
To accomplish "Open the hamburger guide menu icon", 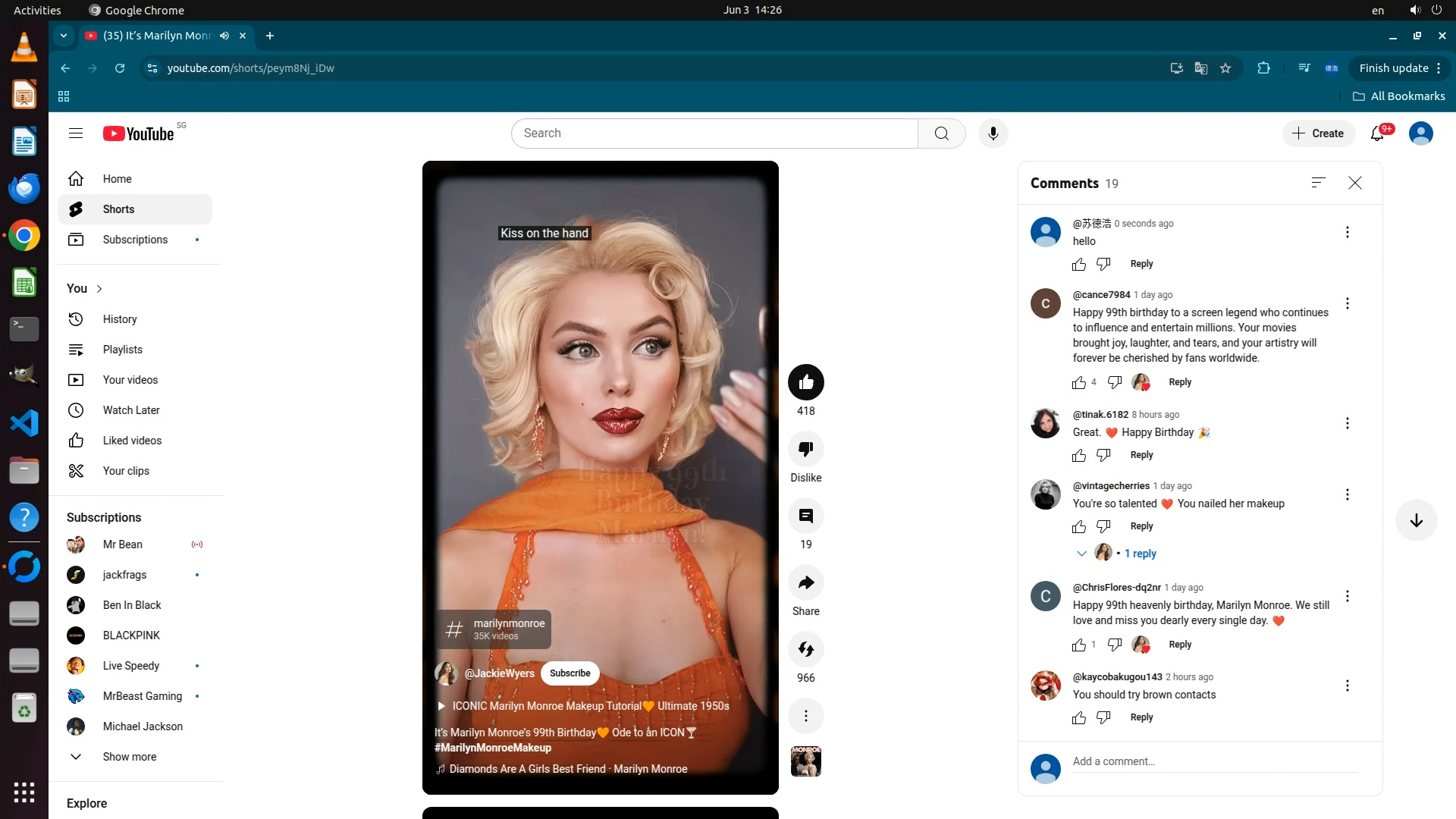I will click(76, 133).
